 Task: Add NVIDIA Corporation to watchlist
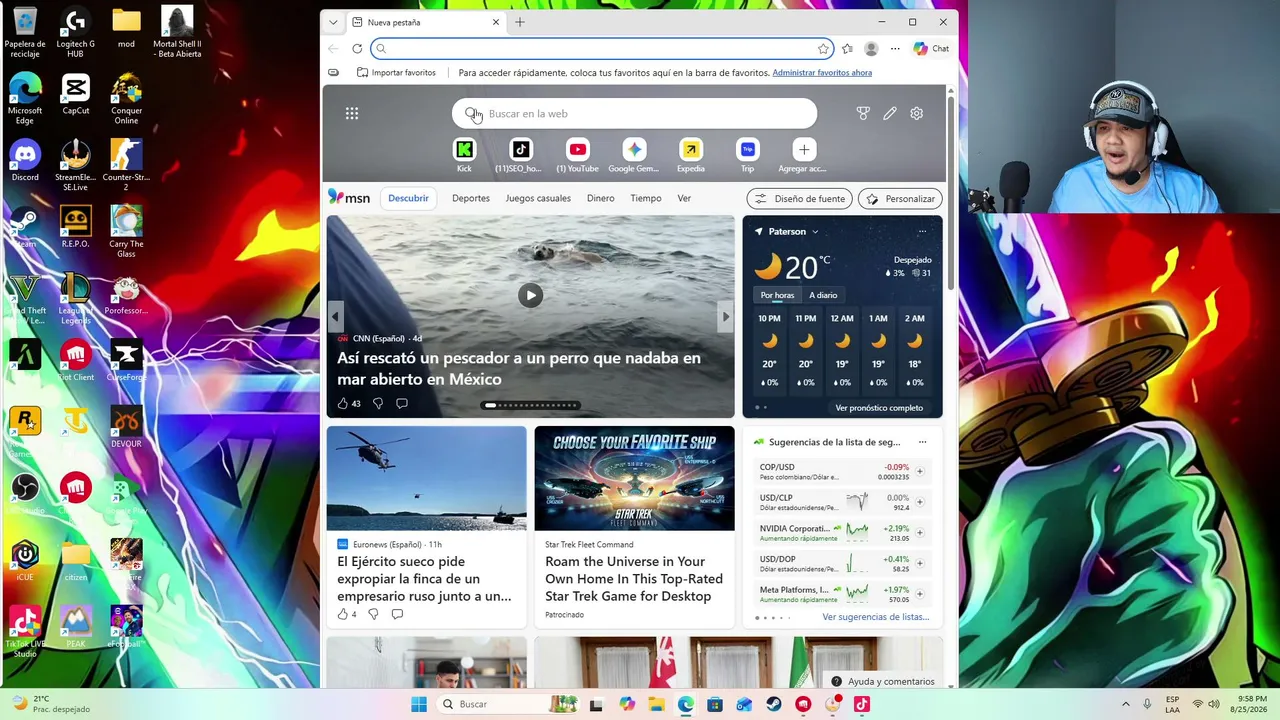pyautogui.click(x=920, y=533)
